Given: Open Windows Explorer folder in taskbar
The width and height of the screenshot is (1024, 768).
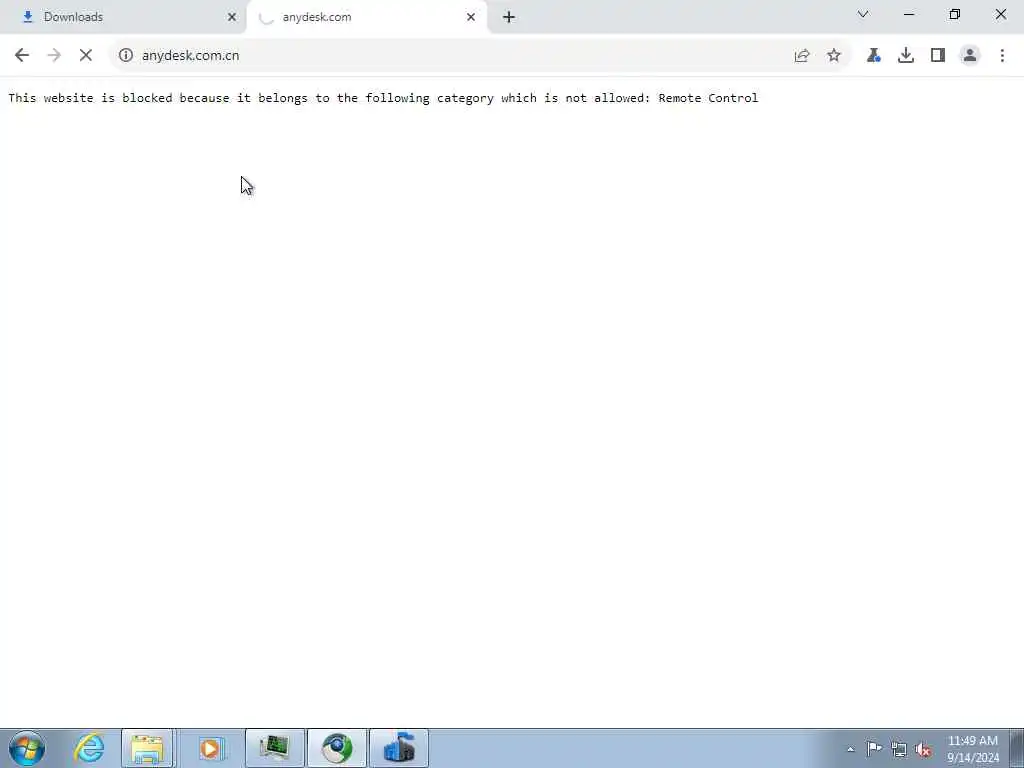Looking at the screenshot, I should [x=148, y=748].
